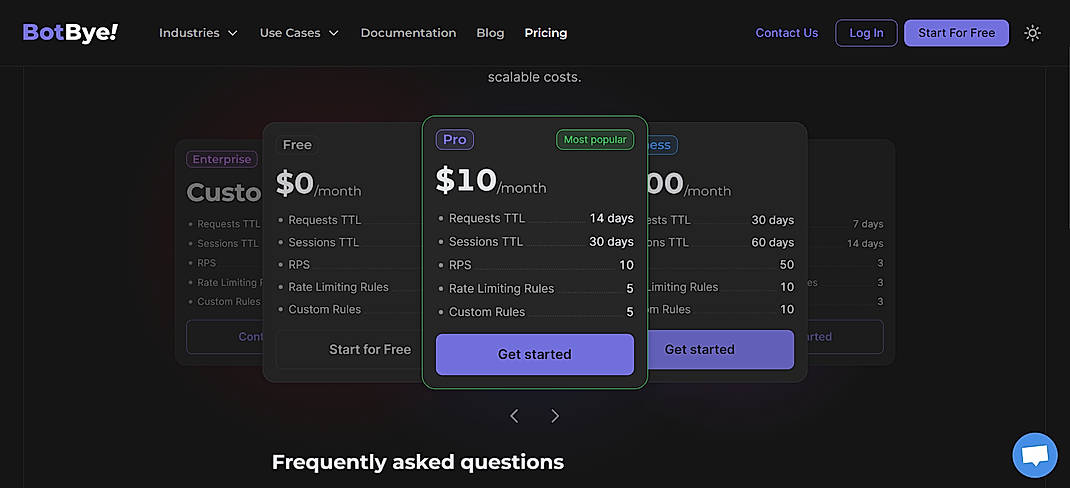
Task: Click the 60 days Sessions TTL value
Action: click(x=772, y=242)
